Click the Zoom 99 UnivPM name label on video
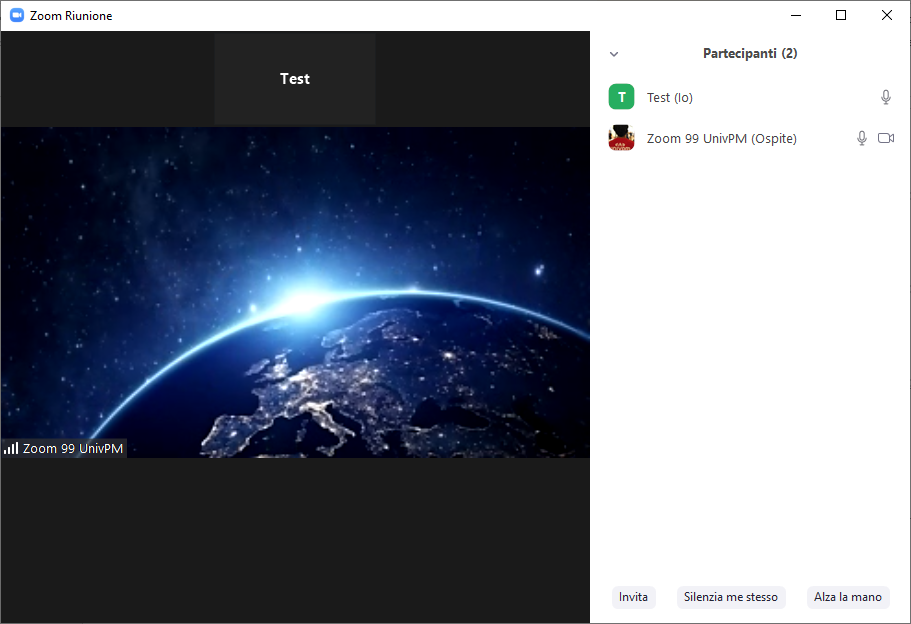Viewport: 911px width, 624px height. click(73, 449)
